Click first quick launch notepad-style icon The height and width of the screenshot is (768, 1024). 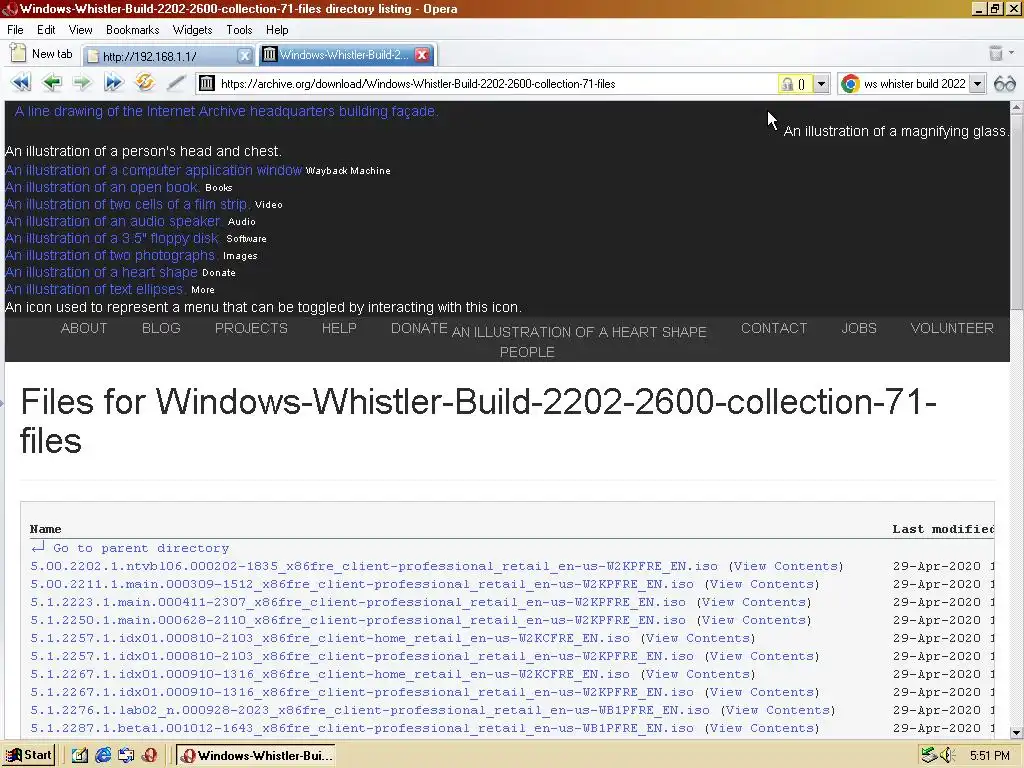[79, 755]
